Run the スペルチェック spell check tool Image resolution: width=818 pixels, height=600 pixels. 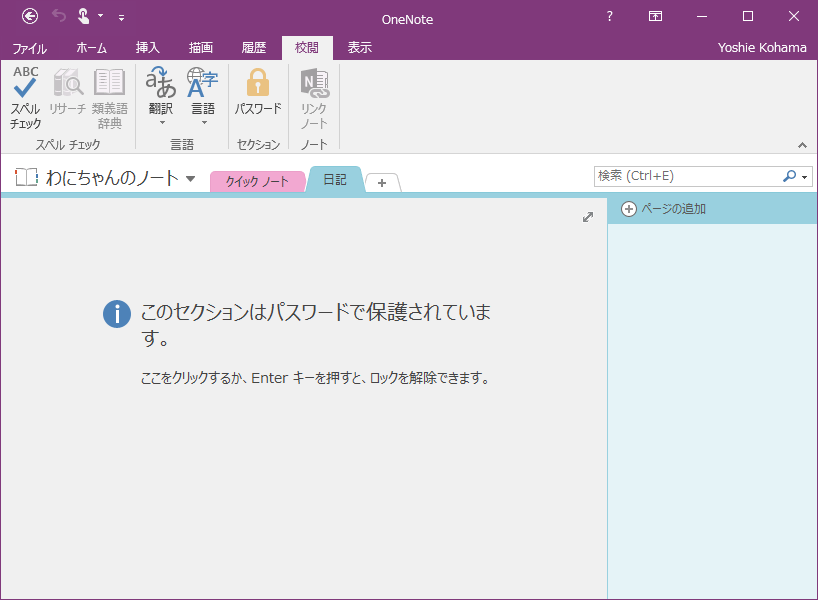[x=24, y=95]
